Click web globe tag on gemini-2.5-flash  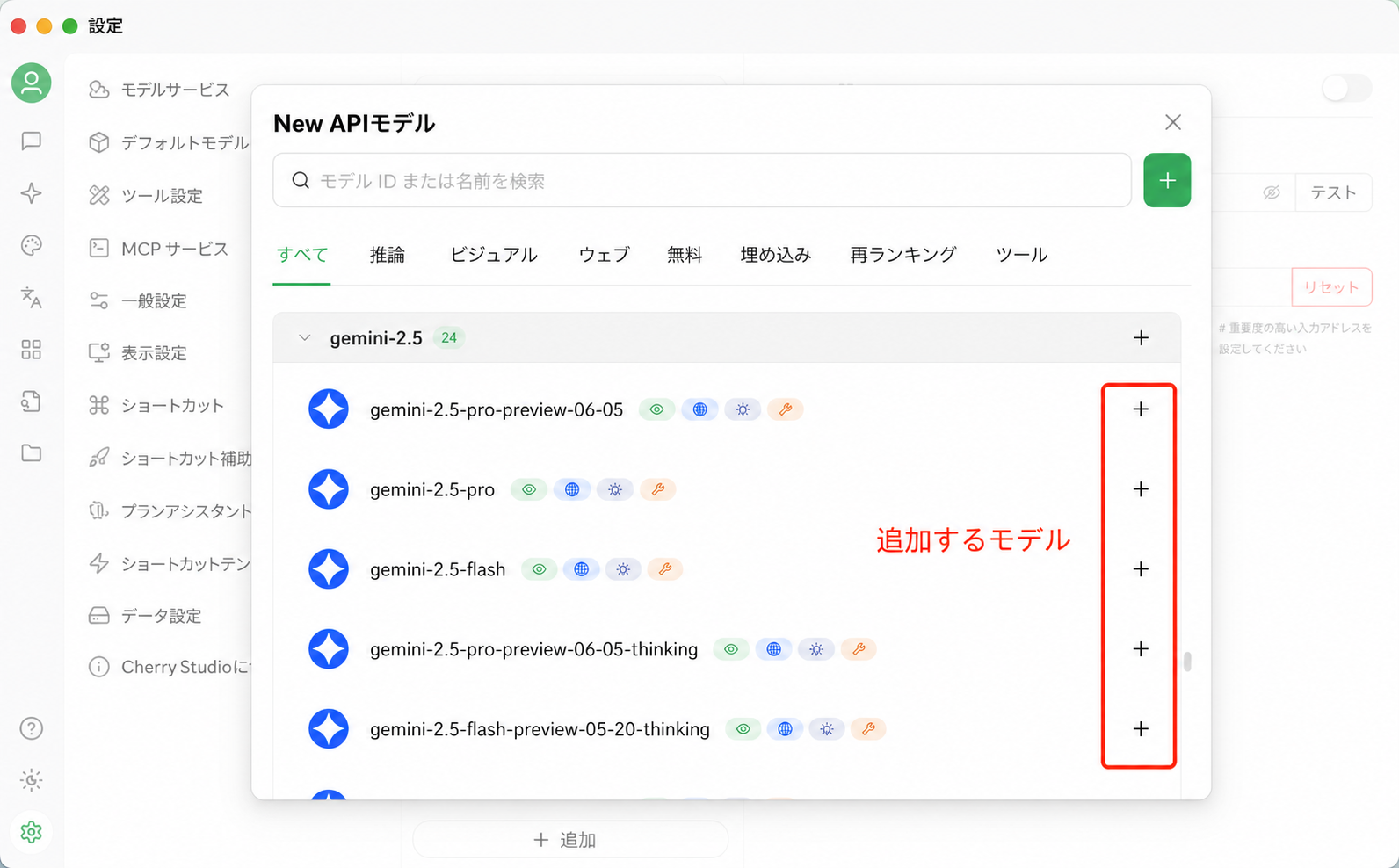tap(581, 569)
